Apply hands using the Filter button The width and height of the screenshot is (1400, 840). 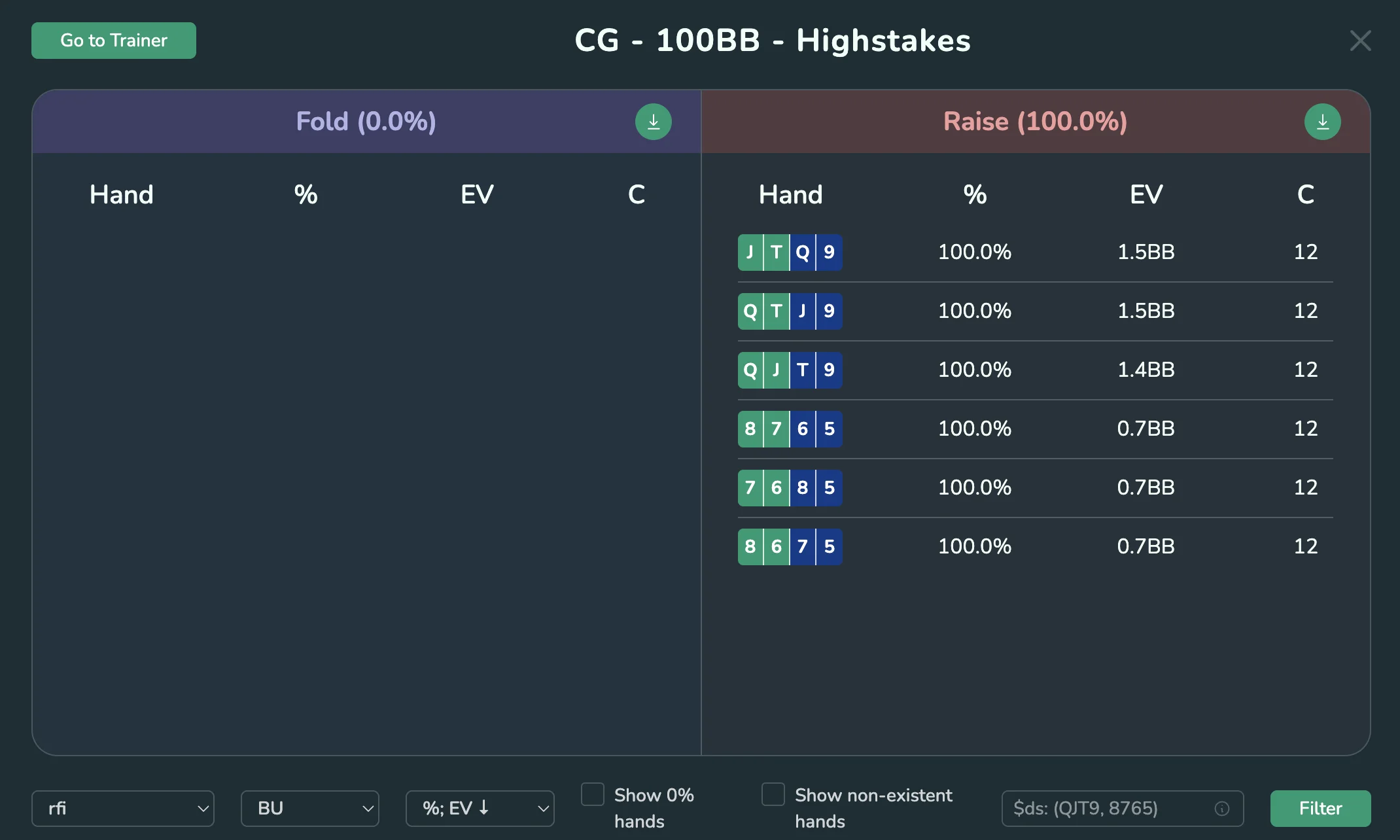pyautogui.click(x=1320, y=808)
